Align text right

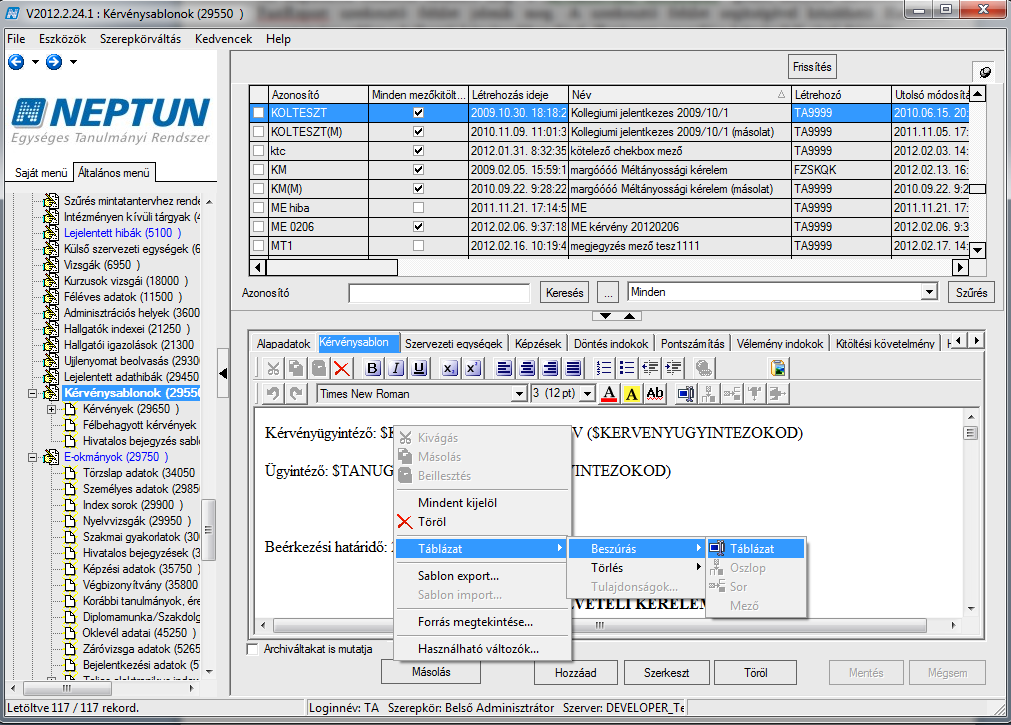coord(550,368)
